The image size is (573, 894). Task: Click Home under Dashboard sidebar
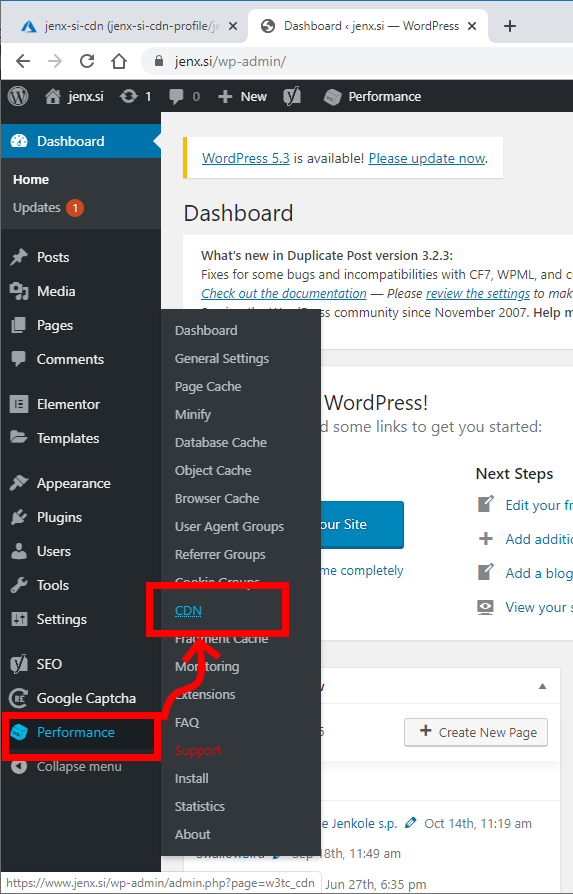coord(31,180)
